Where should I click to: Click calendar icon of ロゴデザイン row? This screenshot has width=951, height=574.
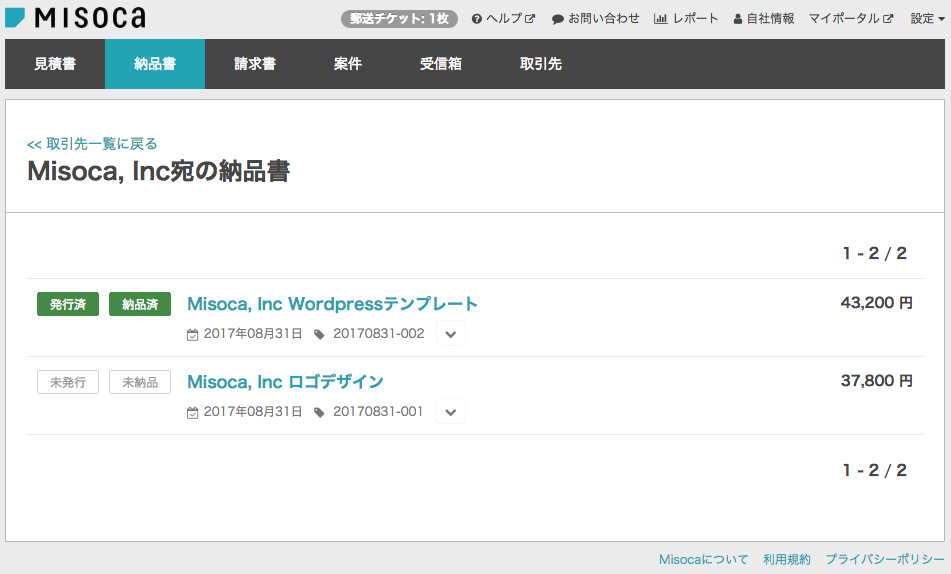pos(192,413)
